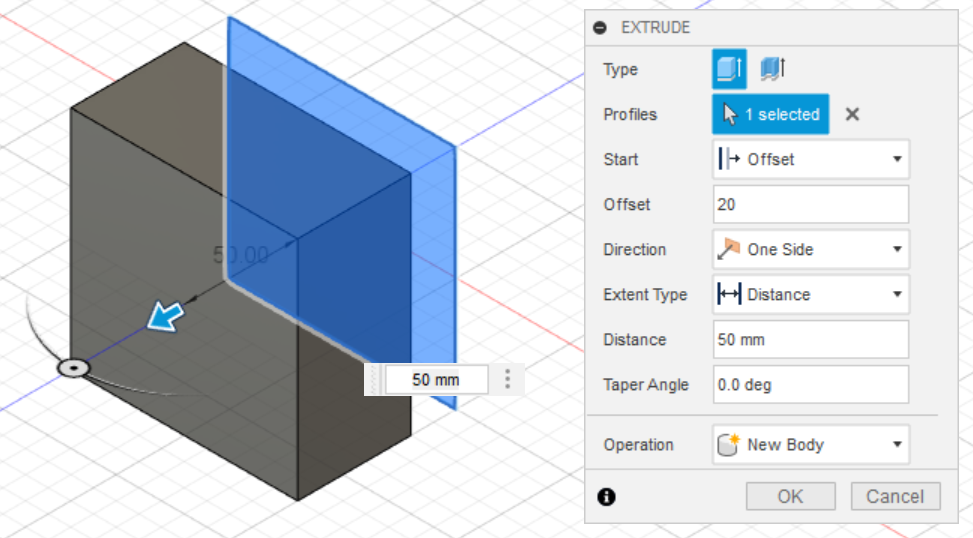This screenshot has width=973, height=538.
Task: Click the info icon in the Extrude dialog
Action: 606,496
